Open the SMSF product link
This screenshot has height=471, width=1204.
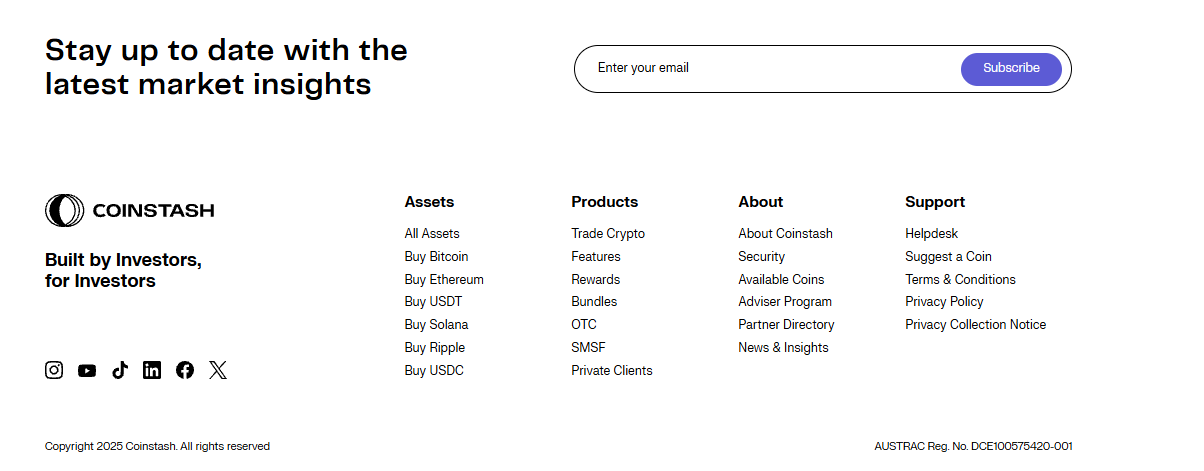pos(588,347)
